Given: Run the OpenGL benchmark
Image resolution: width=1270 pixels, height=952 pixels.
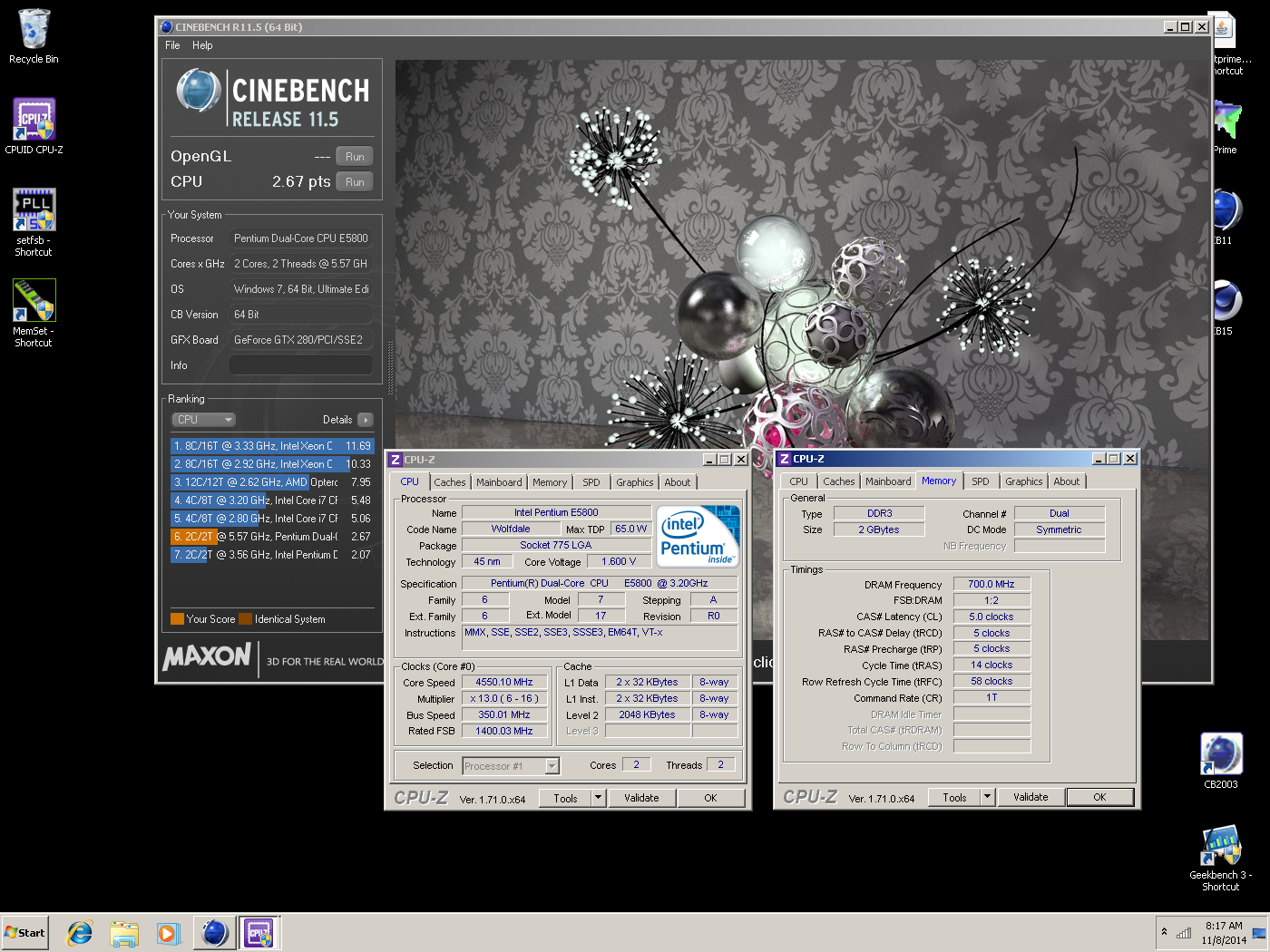Looking at the screenshot, I should pyautogui.click(x=355, y=157).
